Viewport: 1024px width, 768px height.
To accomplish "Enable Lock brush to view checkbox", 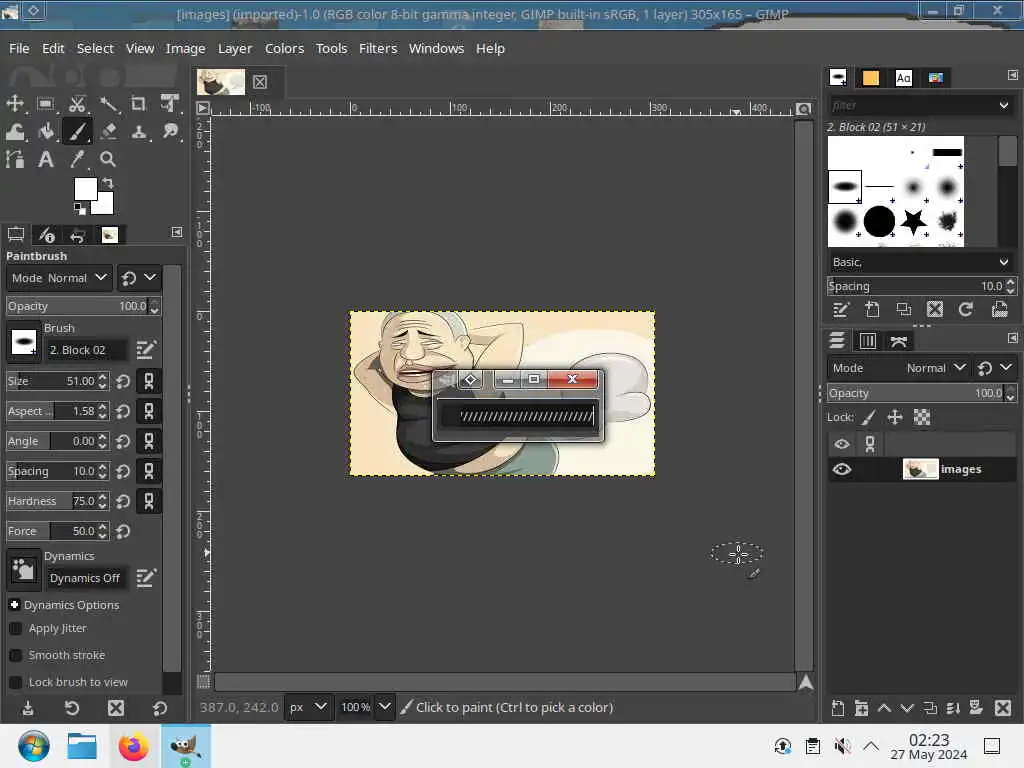I will click(x=16, y=682).
